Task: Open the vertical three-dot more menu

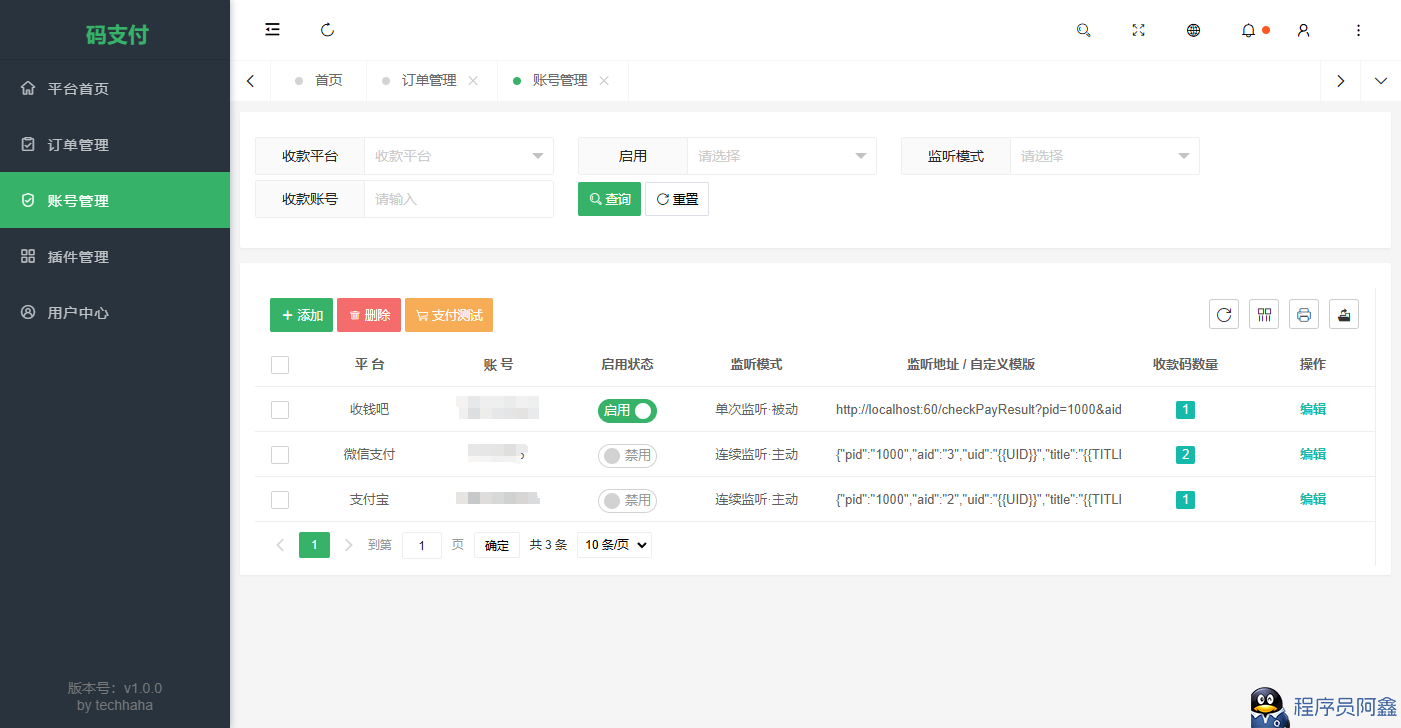Action: (x=1358, y=30)
